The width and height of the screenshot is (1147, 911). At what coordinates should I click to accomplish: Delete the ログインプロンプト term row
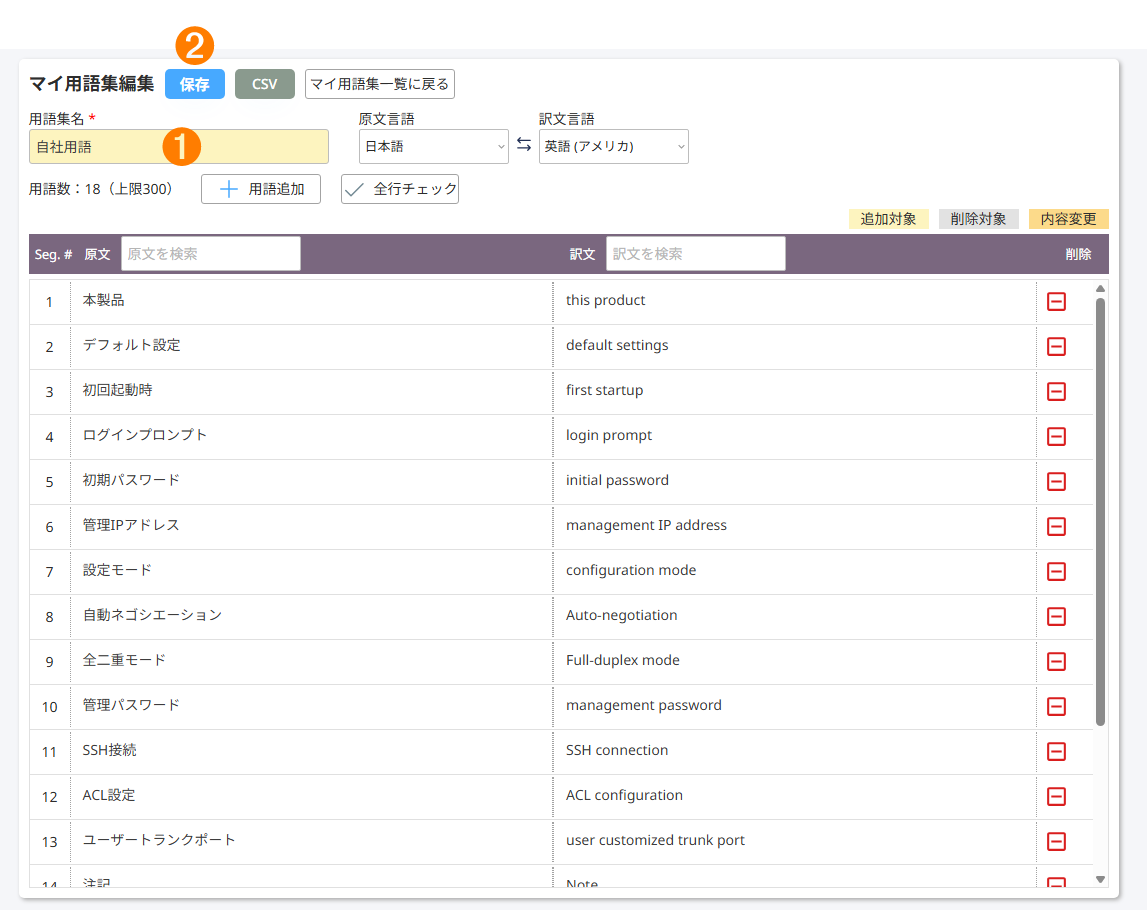[x=1056, y=436]
